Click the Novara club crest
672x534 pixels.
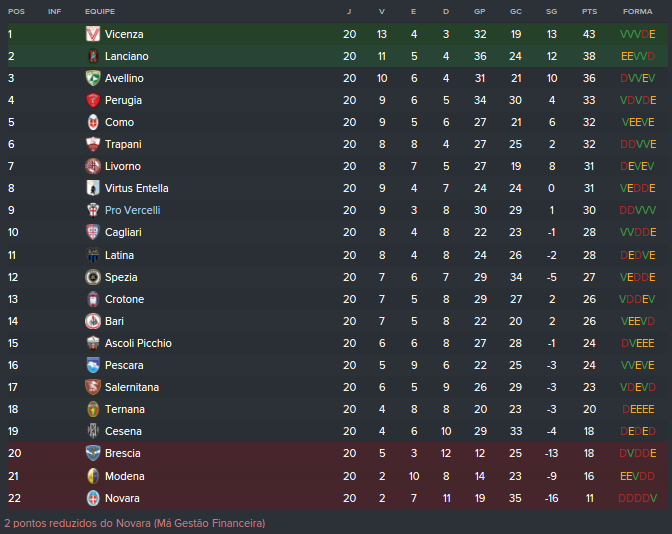click(93, 498)
